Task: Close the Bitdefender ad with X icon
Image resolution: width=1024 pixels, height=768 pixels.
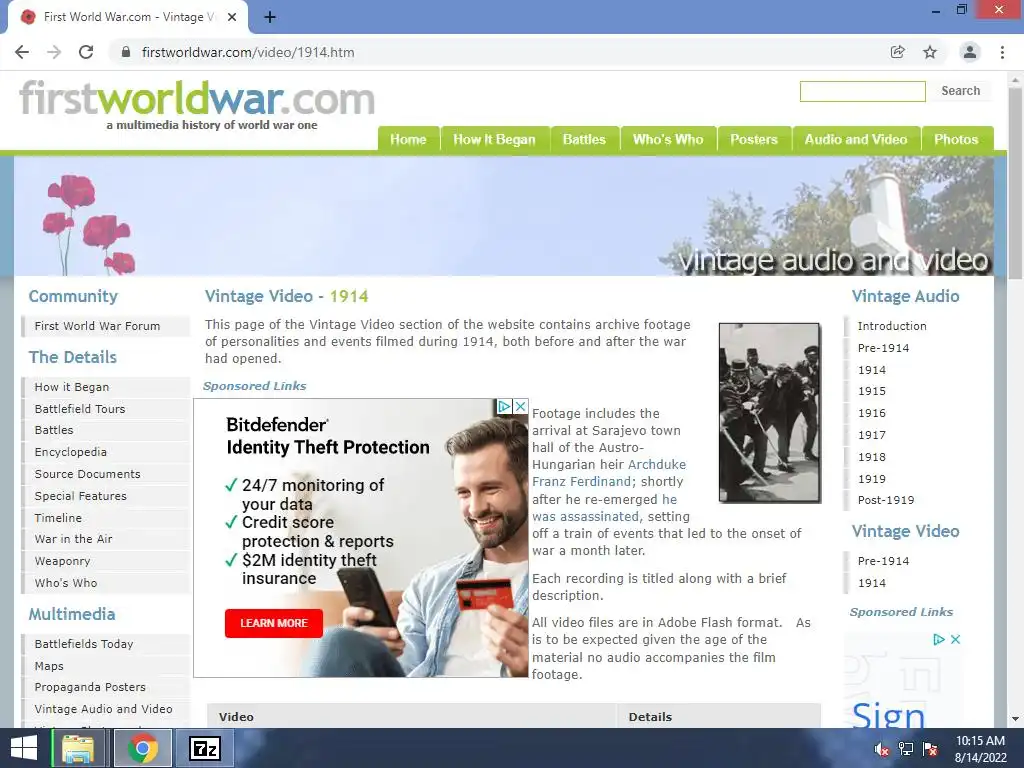Action: (520, 406)
